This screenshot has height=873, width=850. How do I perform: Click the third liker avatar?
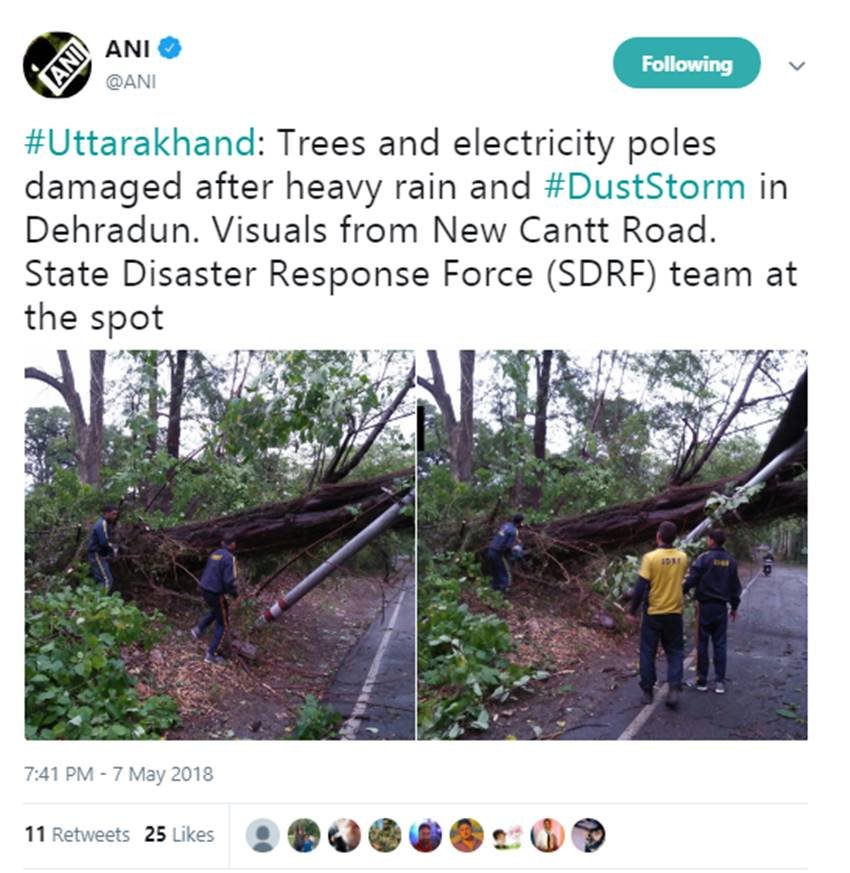pos(344,835)
